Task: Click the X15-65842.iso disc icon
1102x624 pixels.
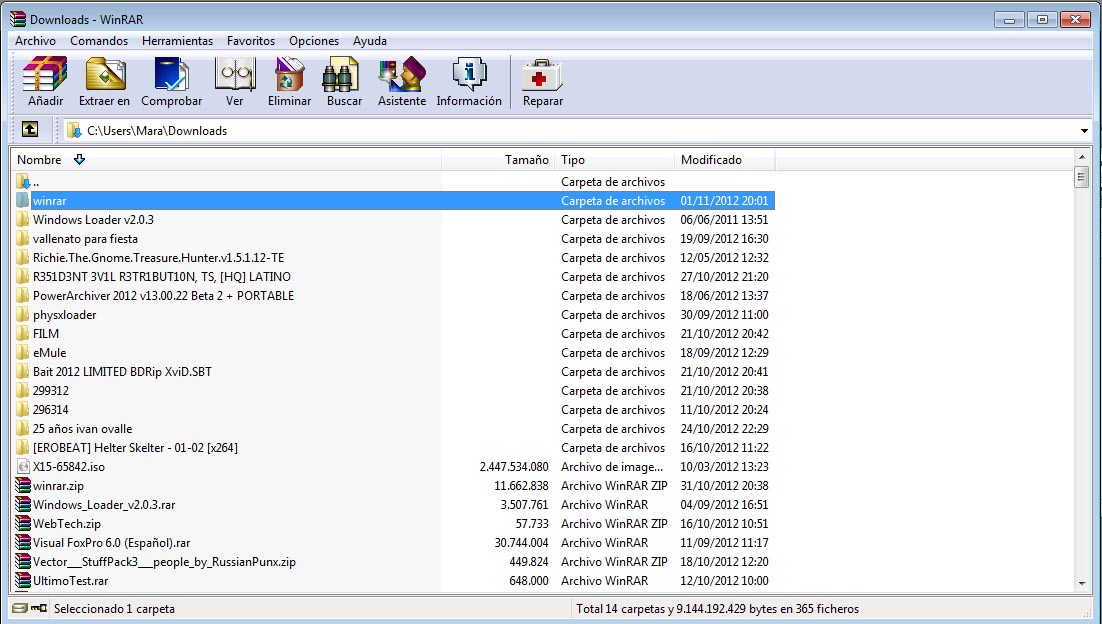Action: [23, 467]
